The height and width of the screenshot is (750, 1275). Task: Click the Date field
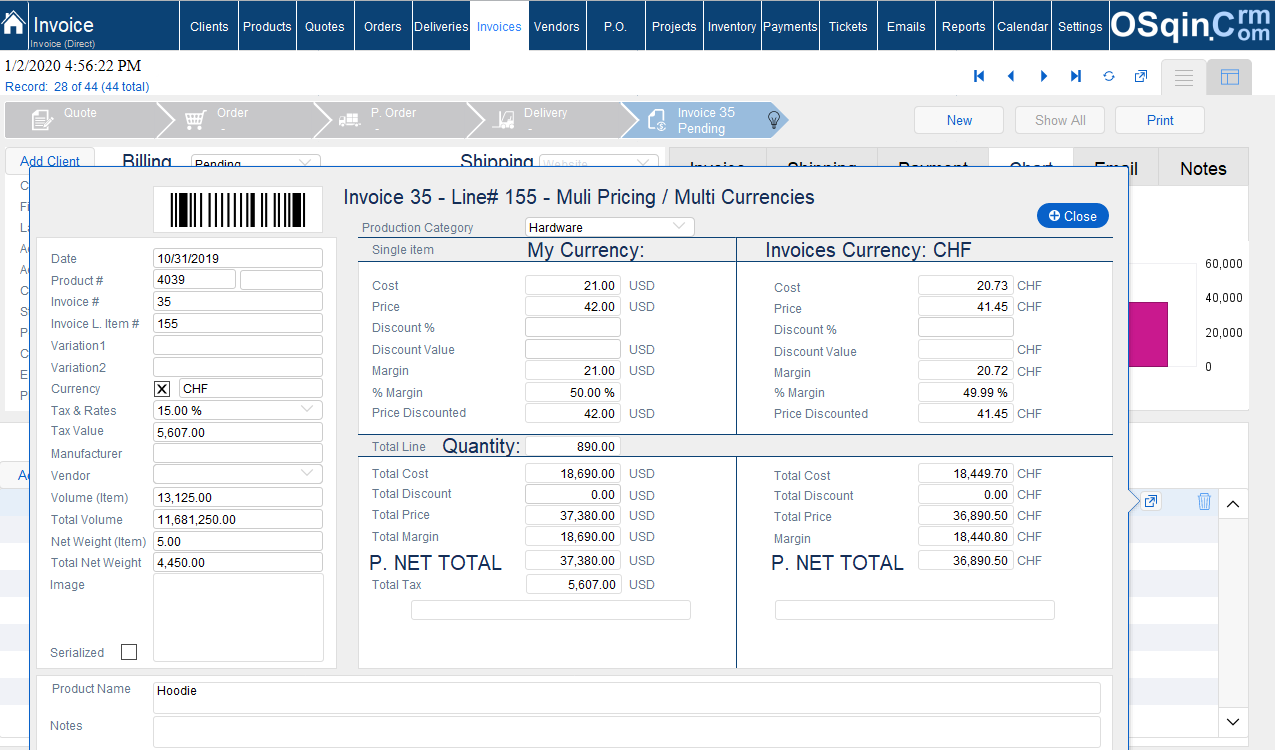click(238, 258)
